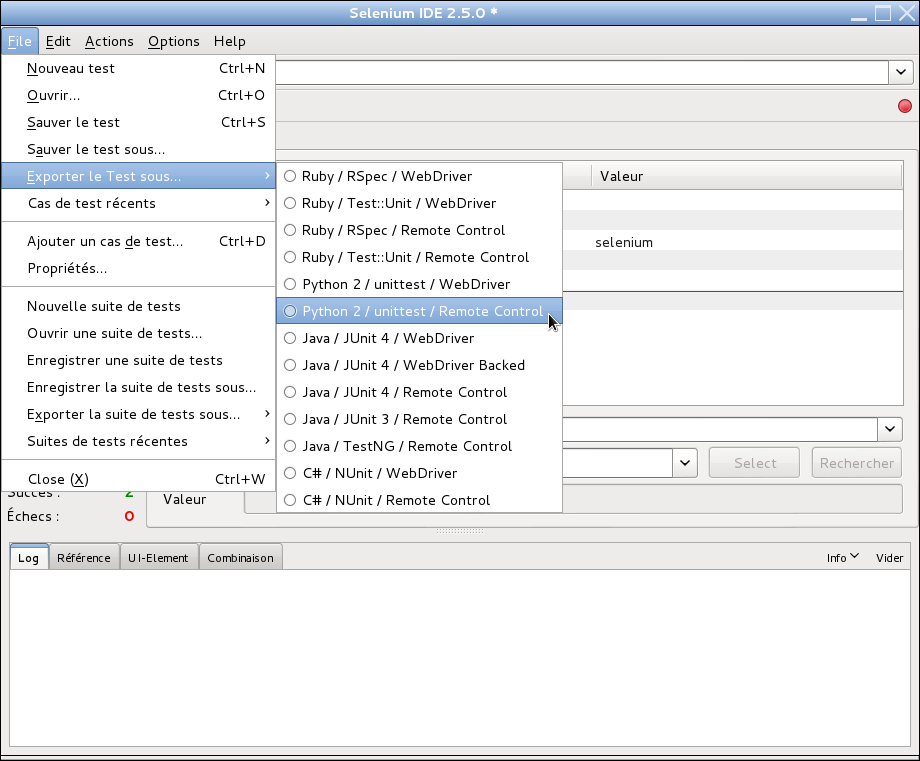Open the Help menu
Screen dimensions: 920x761
[x=229, y=41]
